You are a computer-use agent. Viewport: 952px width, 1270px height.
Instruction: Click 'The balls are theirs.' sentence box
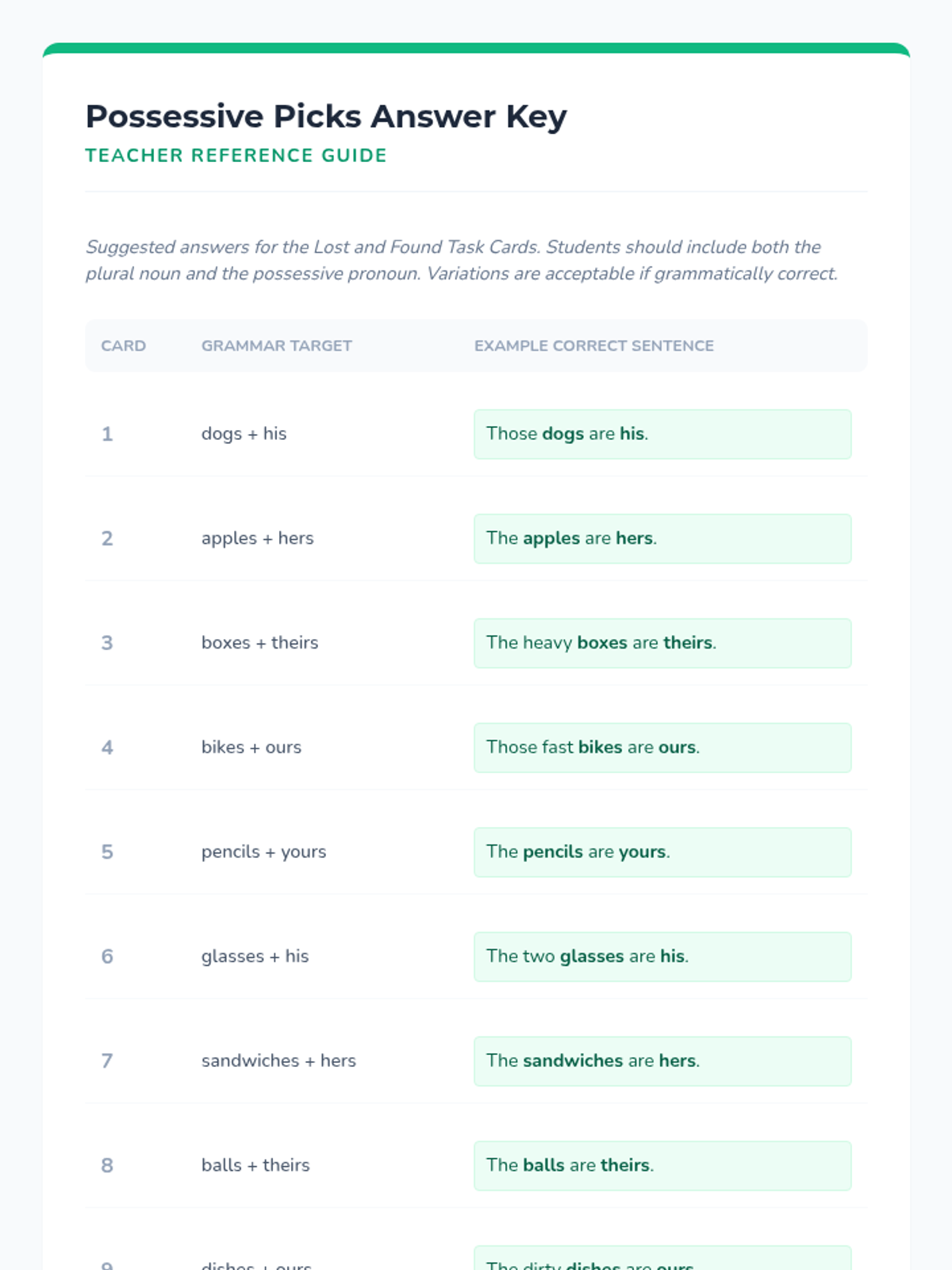(662, 1166)
